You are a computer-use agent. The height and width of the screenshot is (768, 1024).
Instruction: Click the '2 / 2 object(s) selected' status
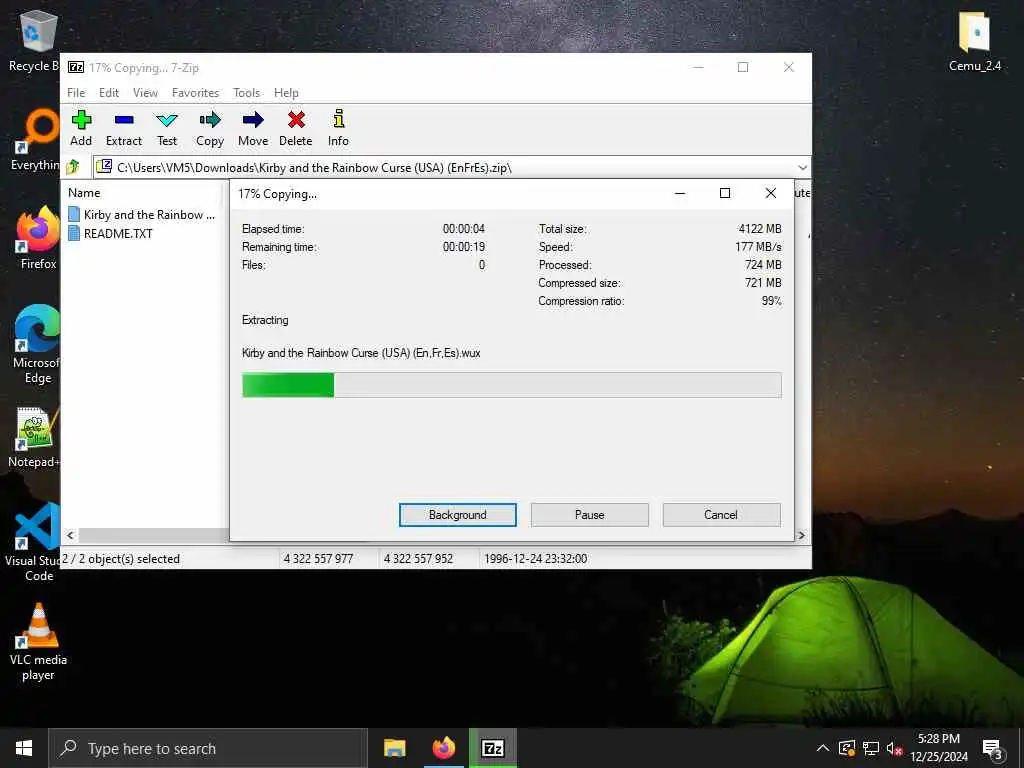[x=121, y=558]
